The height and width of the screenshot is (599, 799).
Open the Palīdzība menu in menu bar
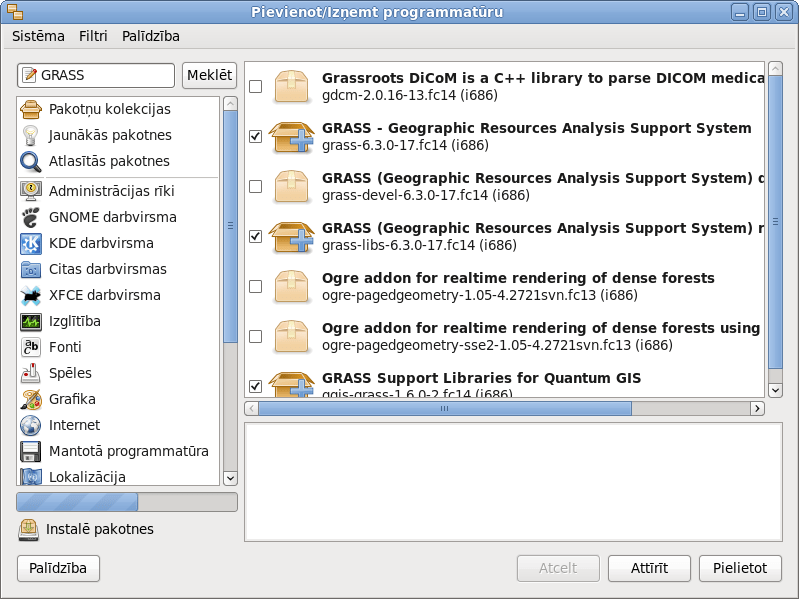[x=151, y=36]
